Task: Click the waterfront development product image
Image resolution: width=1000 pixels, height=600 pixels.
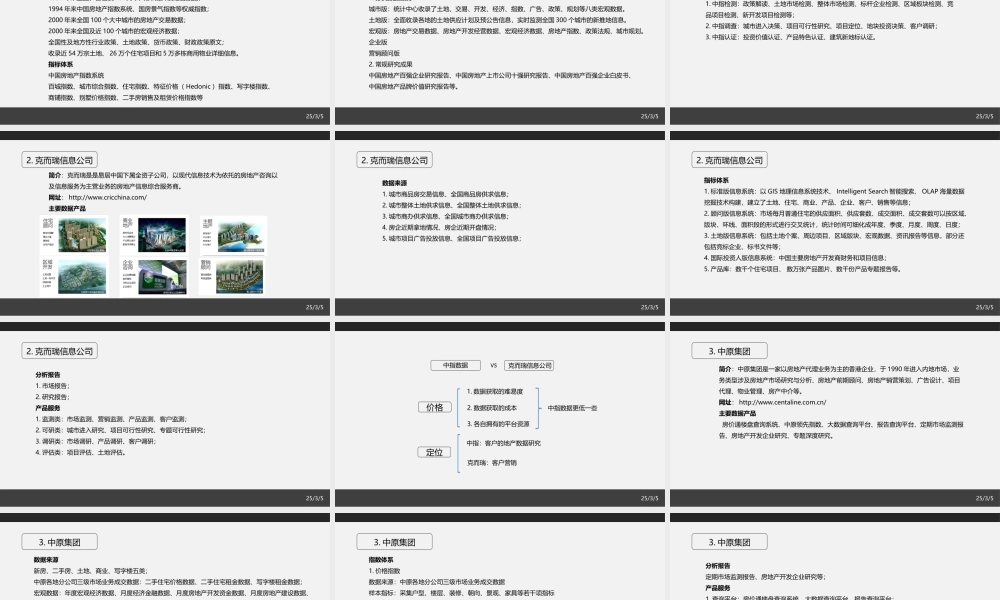Action: (240, 235)
